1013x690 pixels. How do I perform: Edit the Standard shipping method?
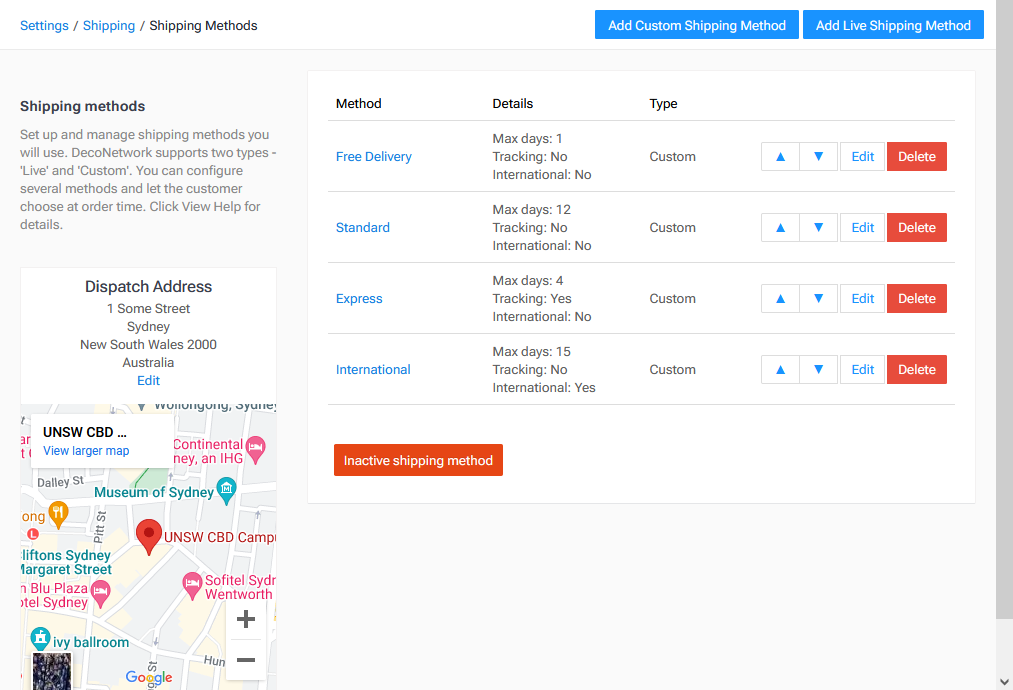coord(862,227)
